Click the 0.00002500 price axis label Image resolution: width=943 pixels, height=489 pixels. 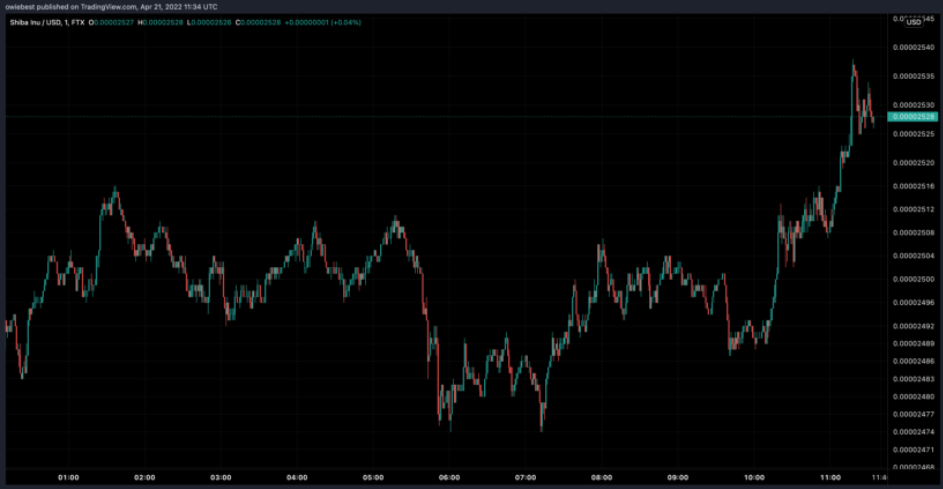(x=914, y=280)
